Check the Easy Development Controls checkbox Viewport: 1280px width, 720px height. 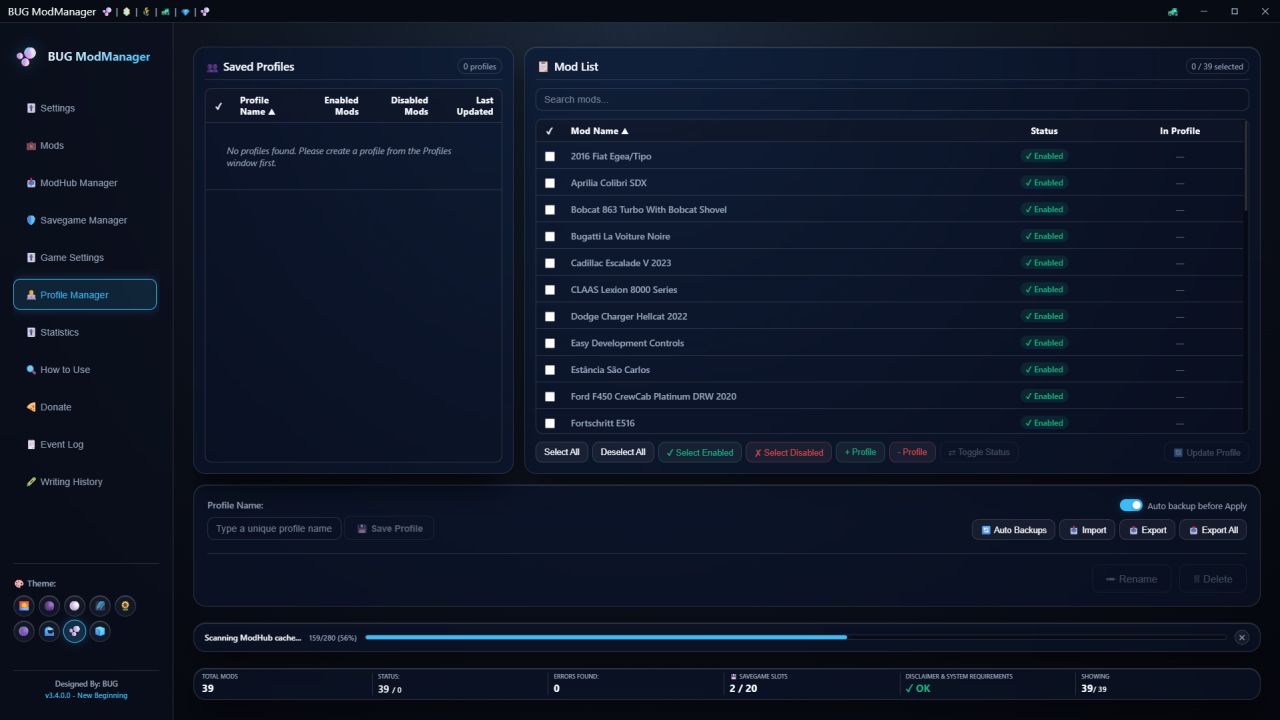coord(549,343)
